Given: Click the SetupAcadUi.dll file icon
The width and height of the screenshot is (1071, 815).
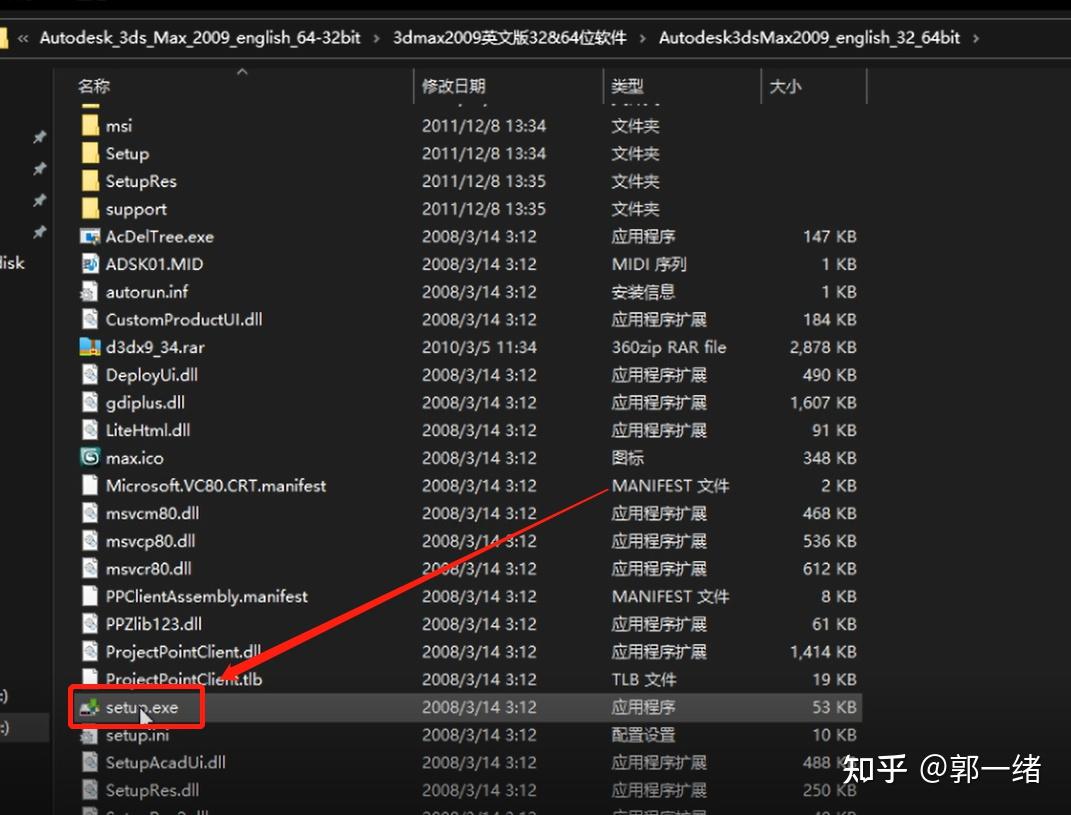Looking at the screenshot, I should click(89, 762).
